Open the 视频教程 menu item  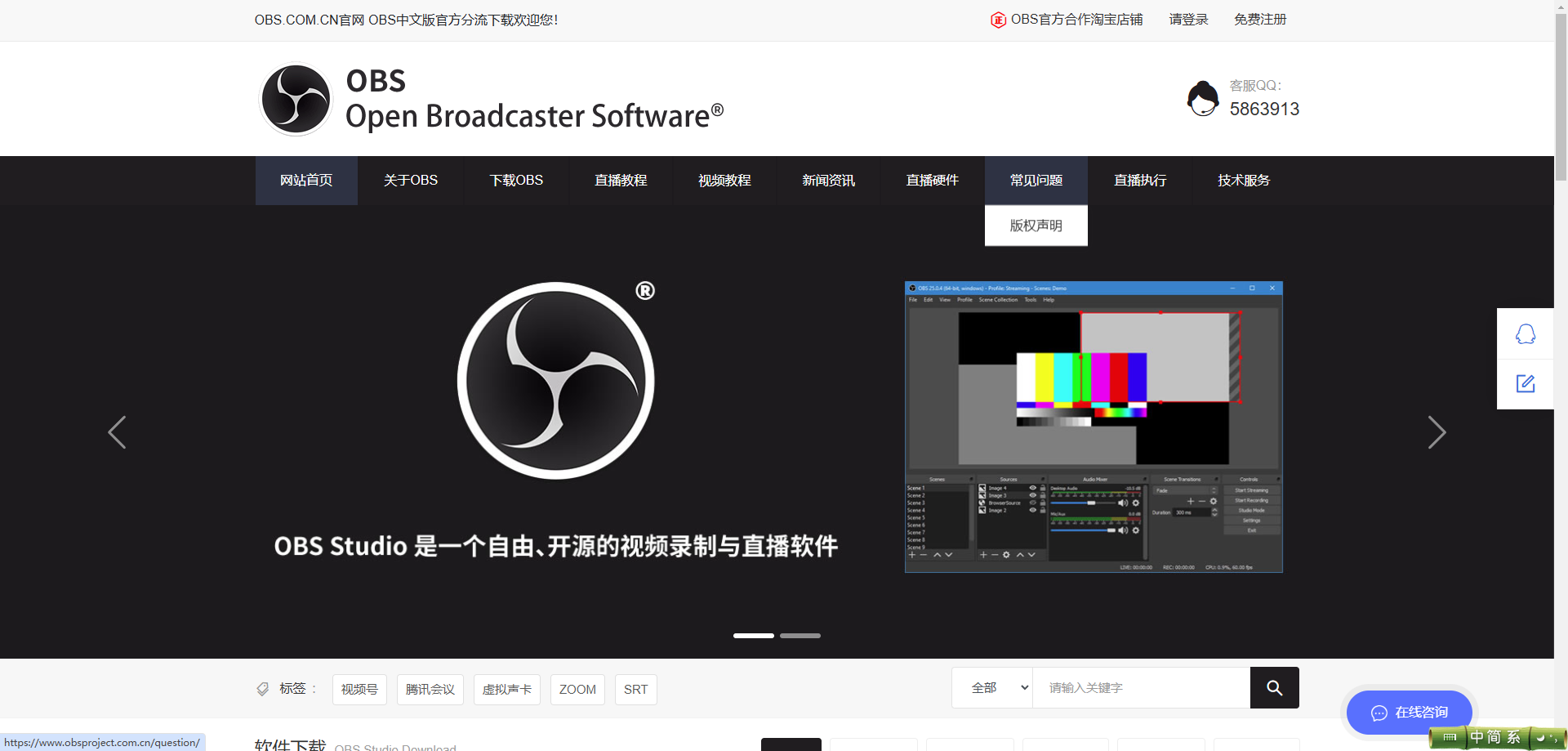pos(724,181)
